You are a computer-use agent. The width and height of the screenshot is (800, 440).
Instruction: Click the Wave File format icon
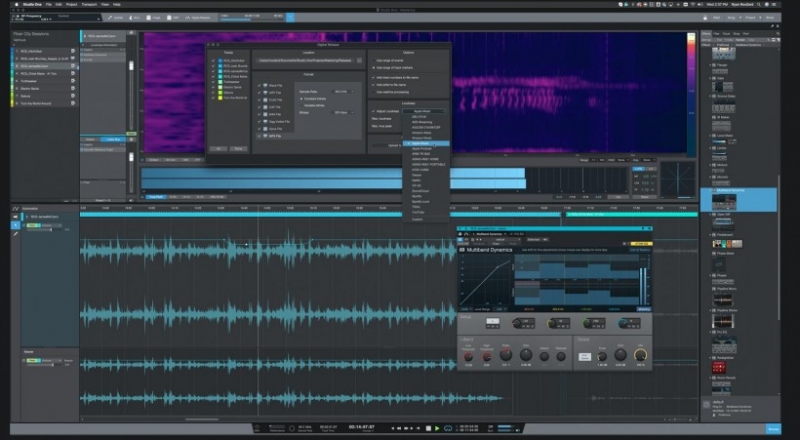click(265, 86)
